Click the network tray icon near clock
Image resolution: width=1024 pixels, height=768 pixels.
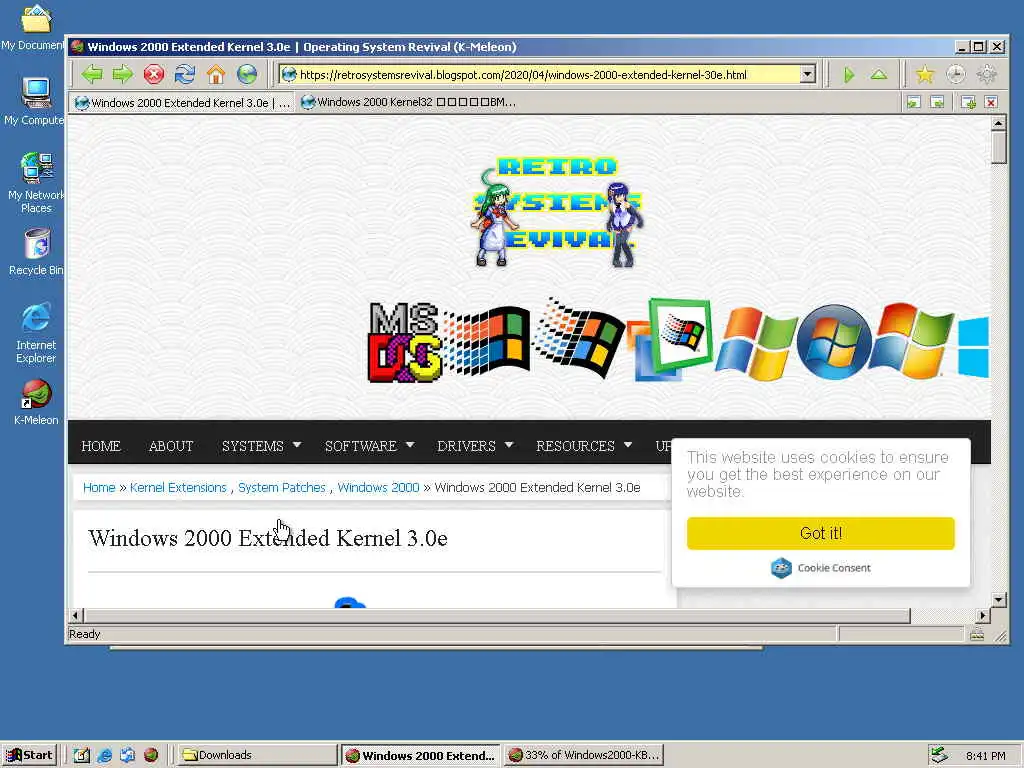click(938, 755)
